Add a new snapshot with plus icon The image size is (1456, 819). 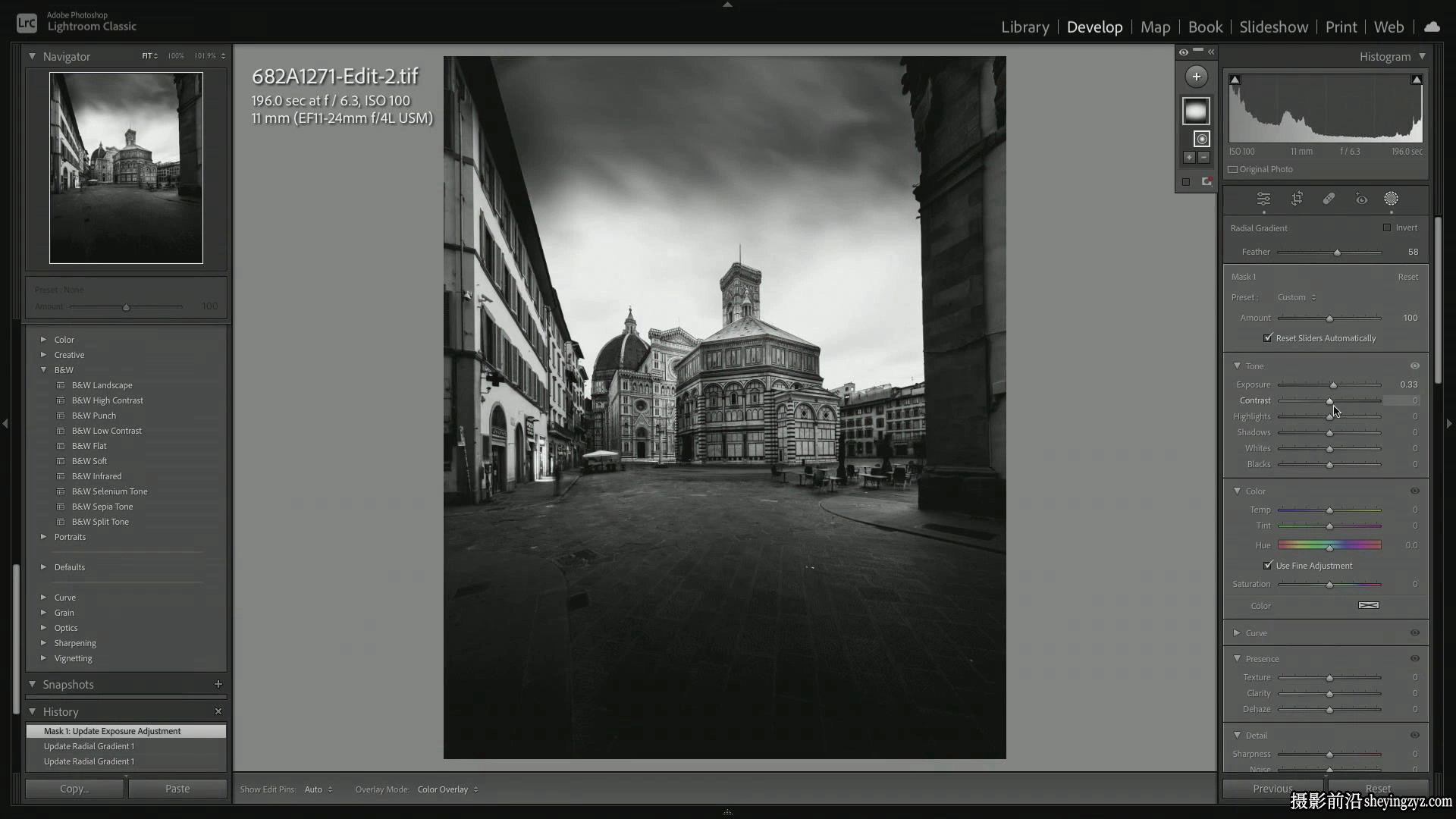click(218, 684)
